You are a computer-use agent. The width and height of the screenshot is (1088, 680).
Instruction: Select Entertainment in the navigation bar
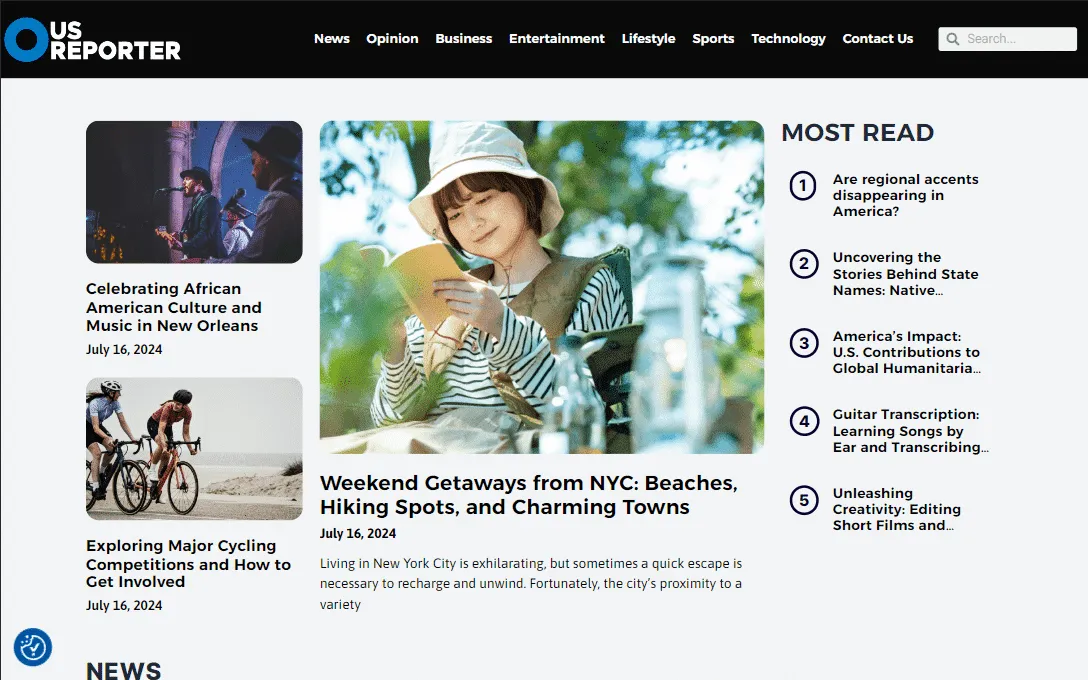(x=556, y=39)
